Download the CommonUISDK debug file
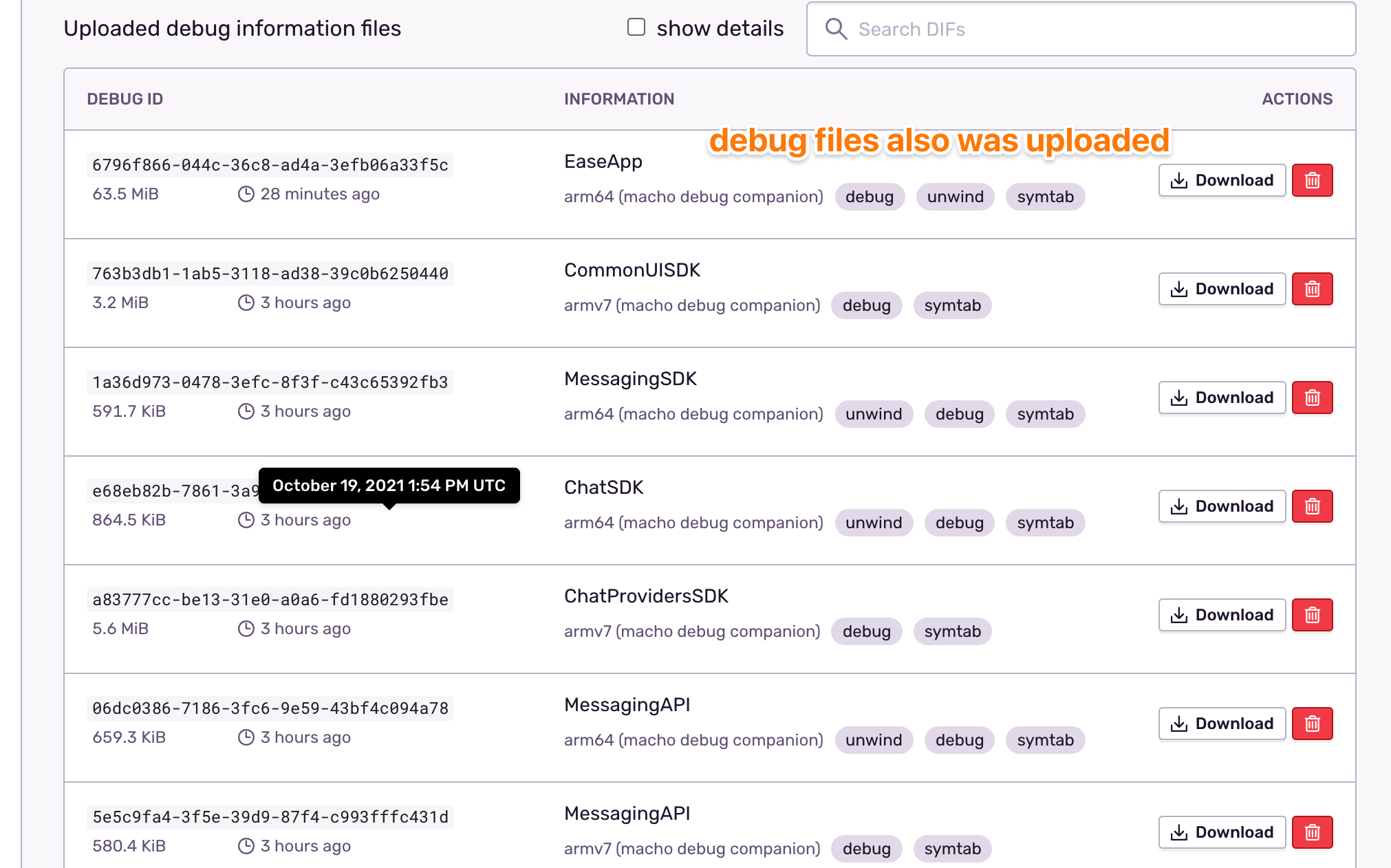 coord(1222,289)
